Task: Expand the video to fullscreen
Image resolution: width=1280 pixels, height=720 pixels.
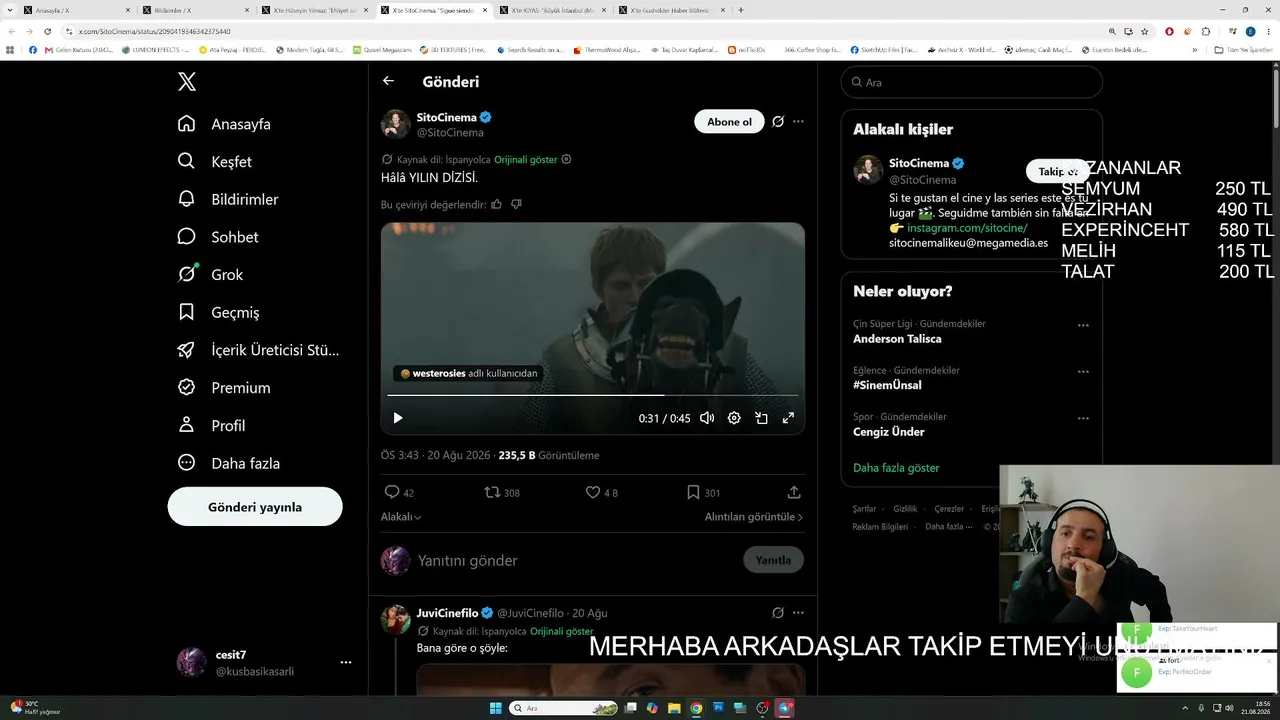Action: [x=788, y=418]
